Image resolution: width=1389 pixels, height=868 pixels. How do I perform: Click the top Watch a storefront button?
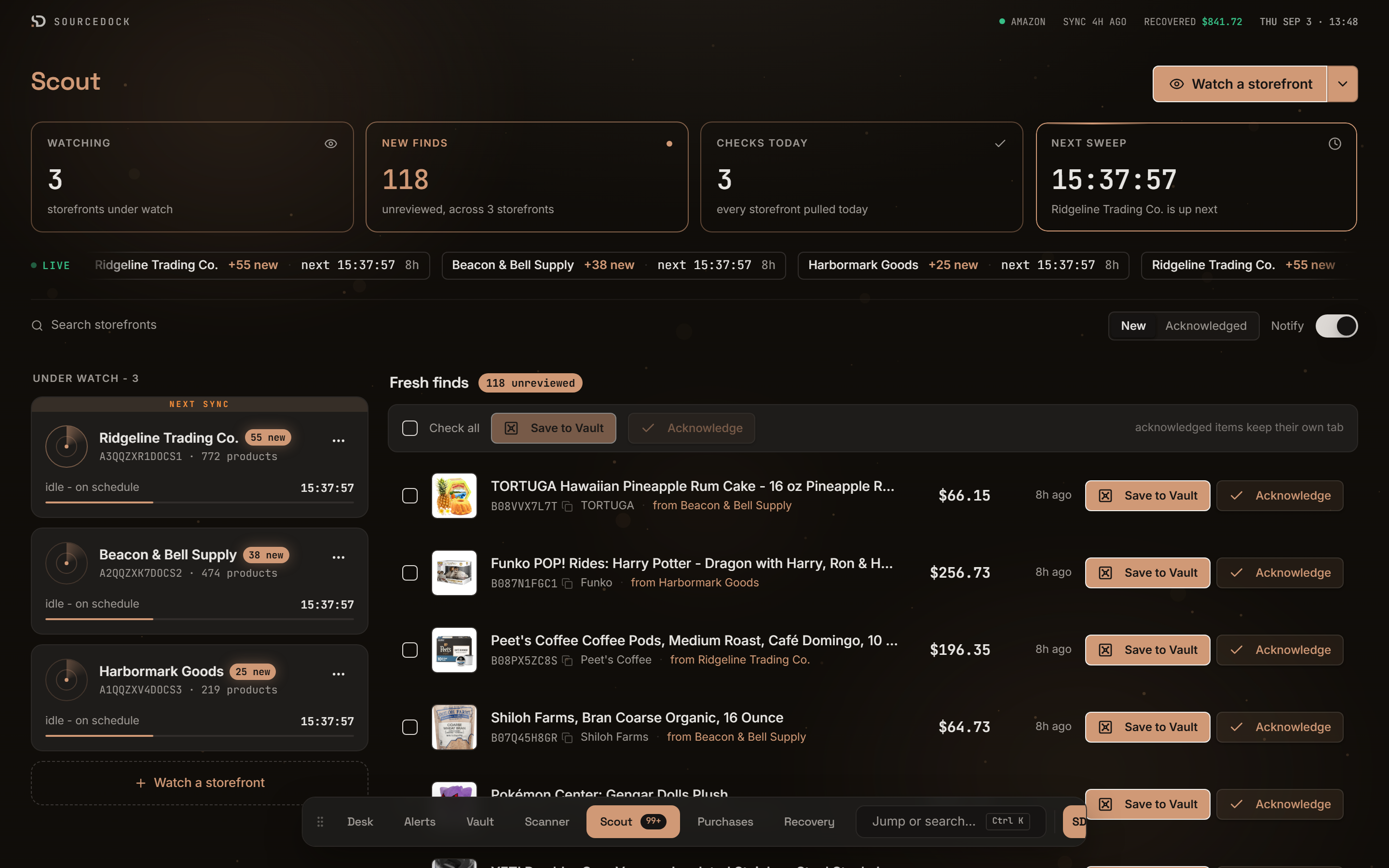tap(1240, 84)
